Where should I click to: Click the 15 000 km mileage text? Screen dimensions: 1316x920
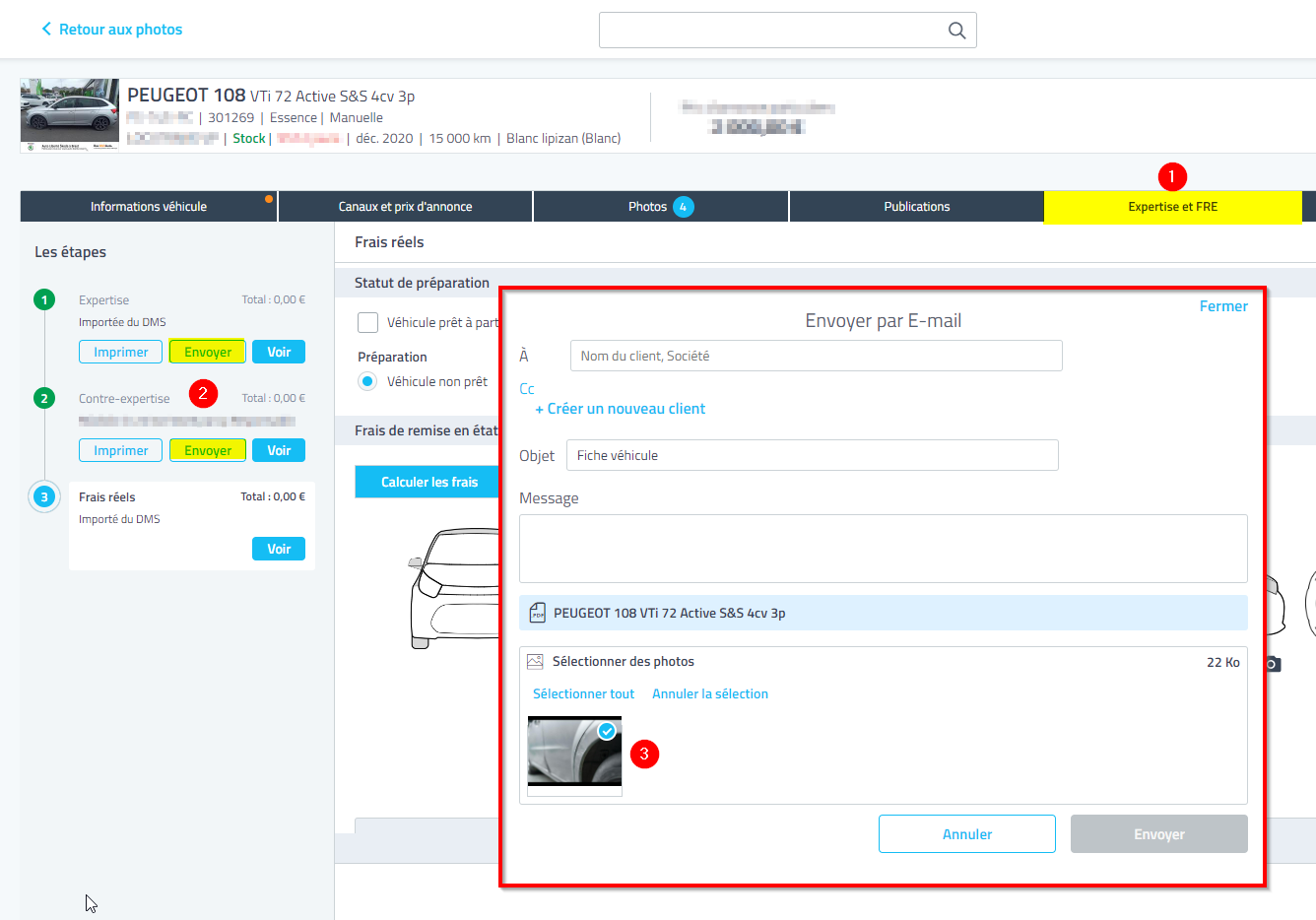point(460,139)
